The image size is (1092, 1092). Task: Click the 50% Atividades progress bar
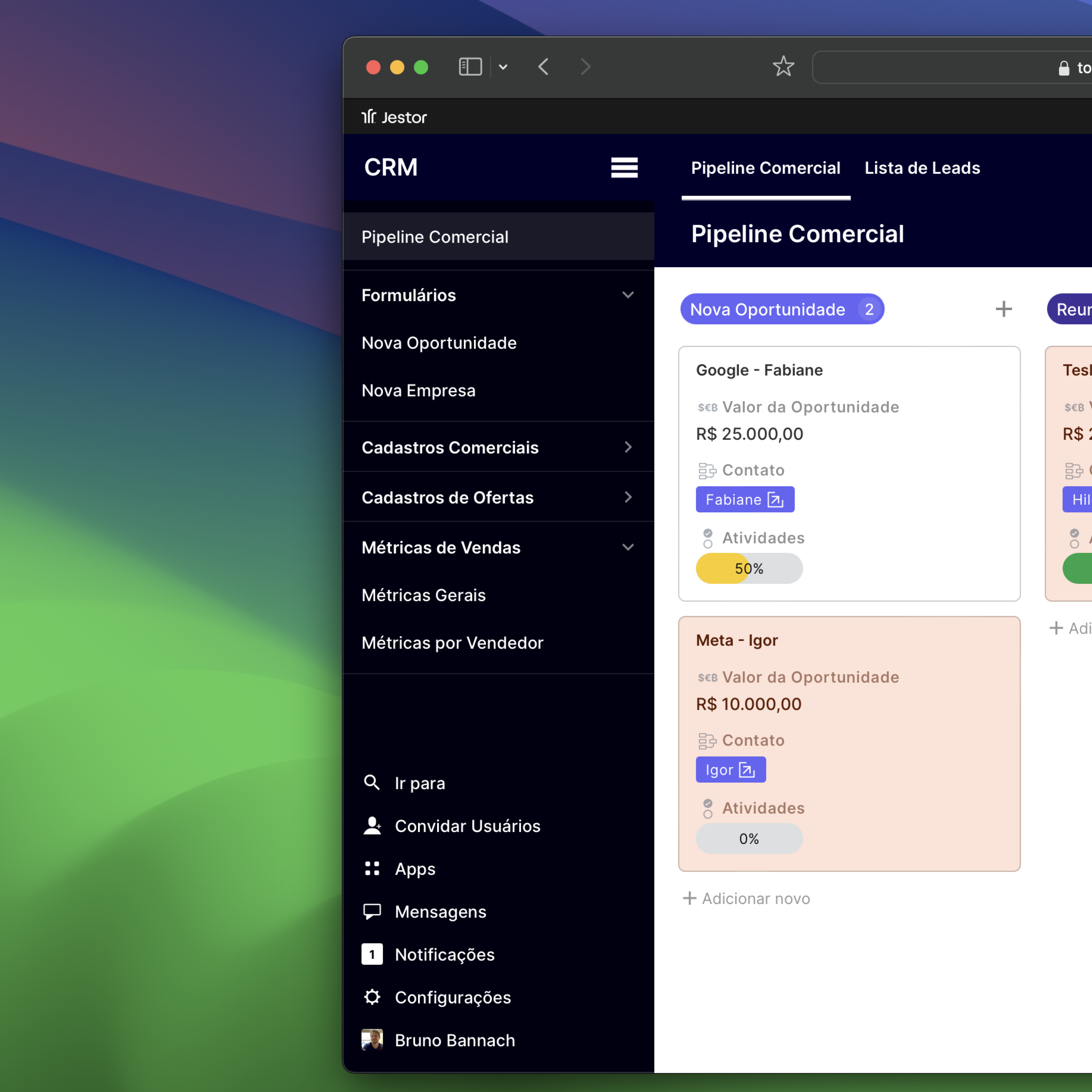tap(749, 569)
